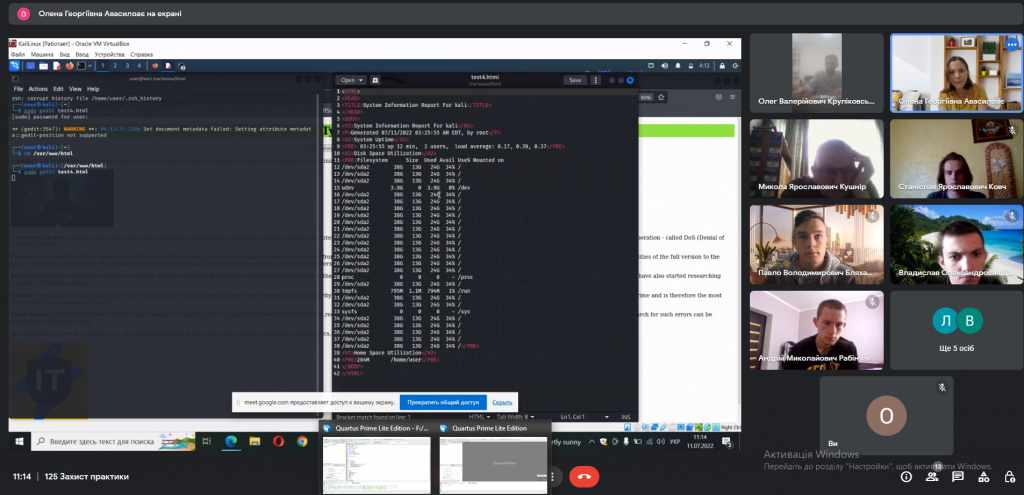Screen dimensions: 1024x495
Task: Launch Opera browser from taskbar
Action: [x=278, y=442]
